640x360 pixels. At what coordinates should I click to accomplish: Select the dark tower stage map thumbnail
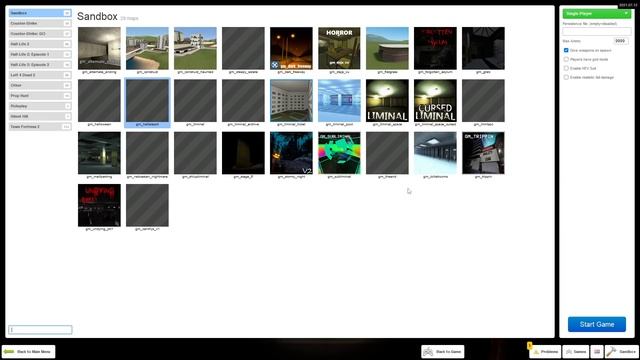click(243, 153)
